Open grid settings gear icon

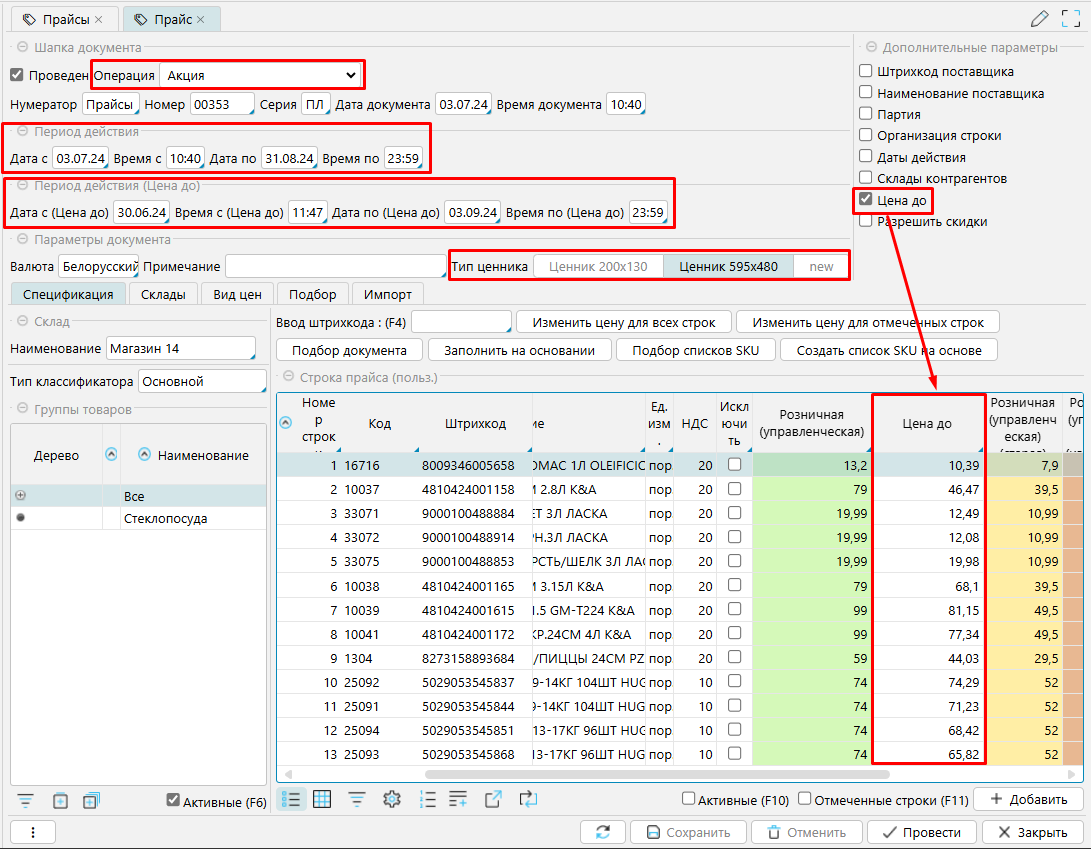(x=392, y=799)
